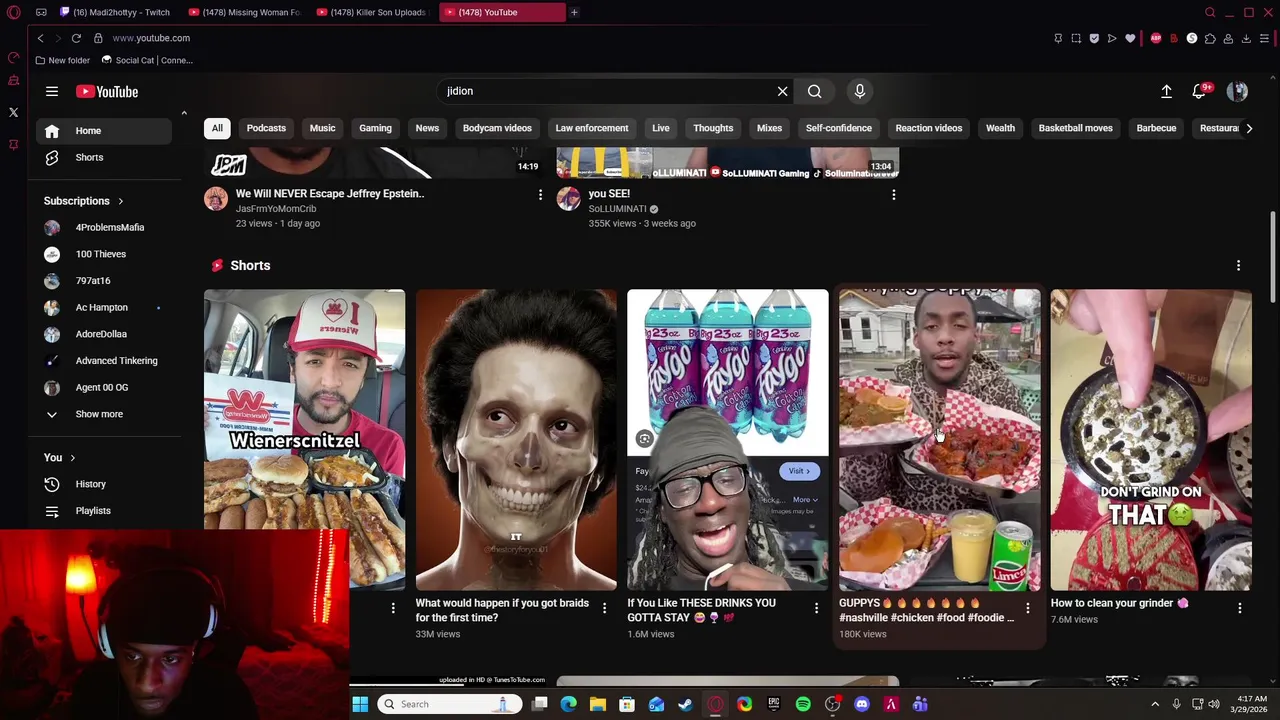Viewport: 1280px width, 720px height.
Task: Select the Law enforcement filter chip
Action: point(592,128)
